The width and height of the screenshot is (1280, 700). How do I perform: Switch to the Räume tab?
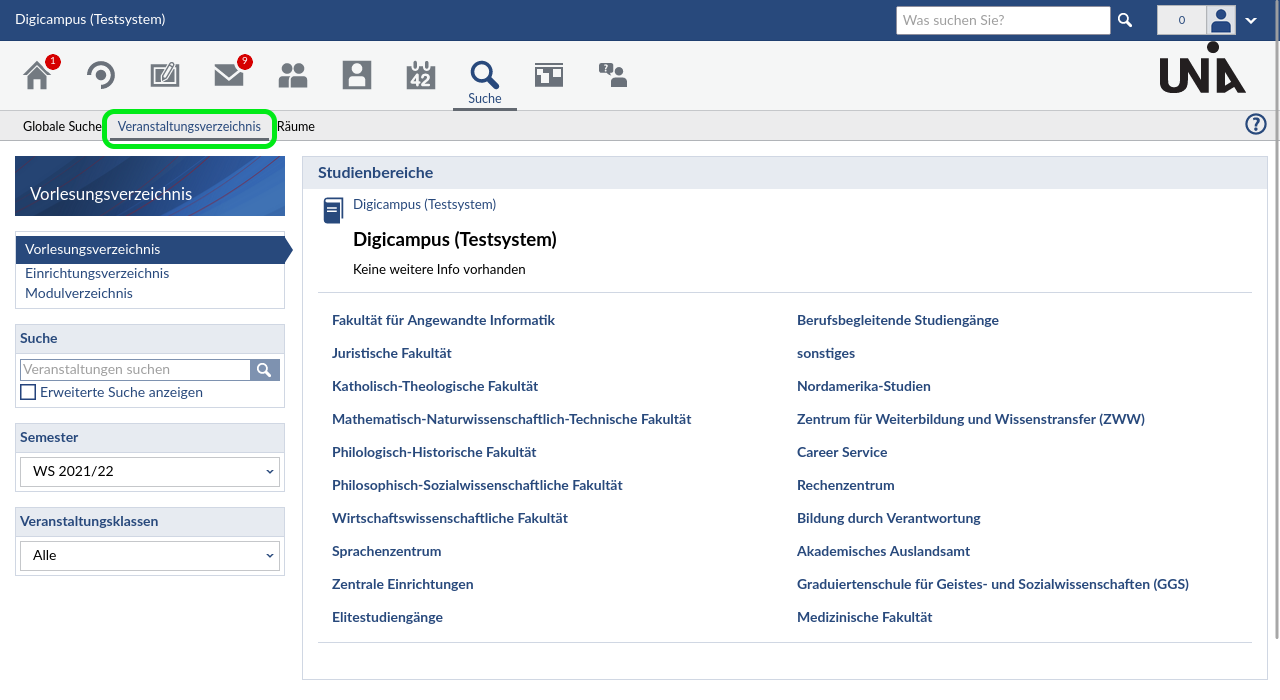tap(296, 127)
